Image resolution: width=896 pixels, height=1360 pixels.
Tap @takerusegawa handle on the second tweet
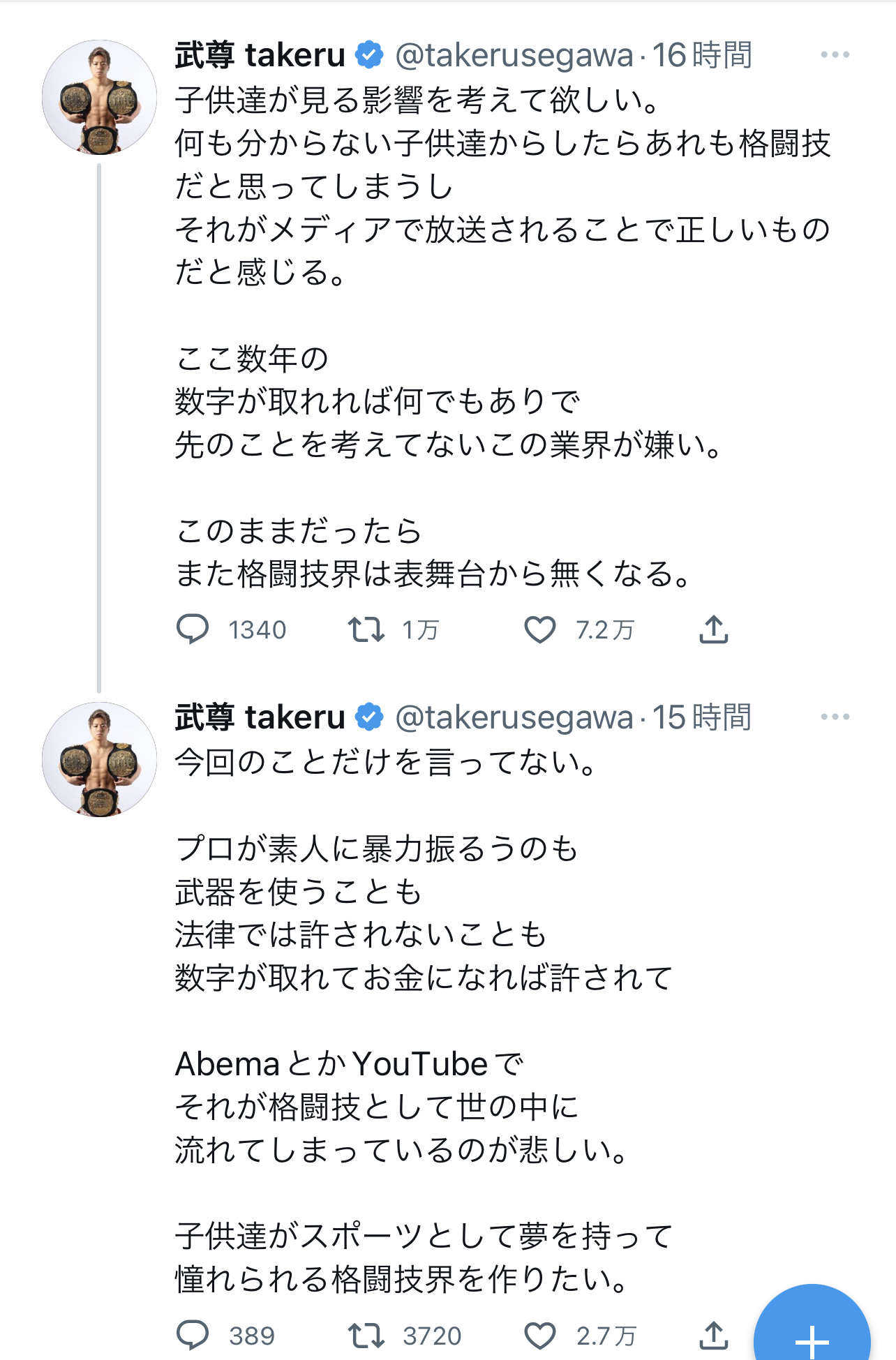point(514,717)
